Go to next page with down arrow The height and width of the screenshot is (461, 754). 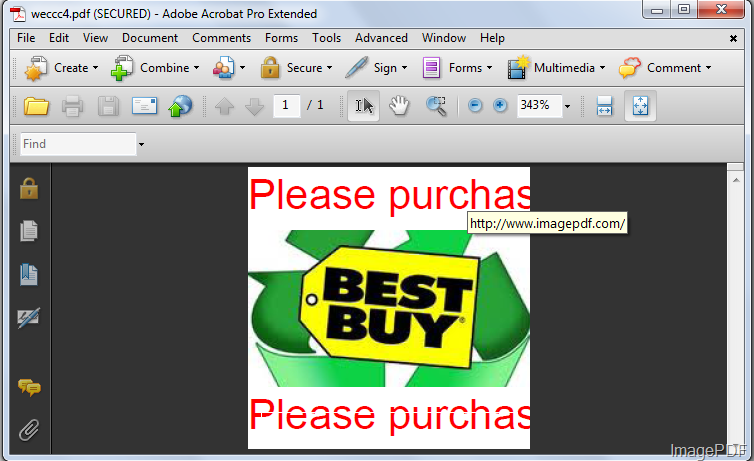click(x=254, y=106)
